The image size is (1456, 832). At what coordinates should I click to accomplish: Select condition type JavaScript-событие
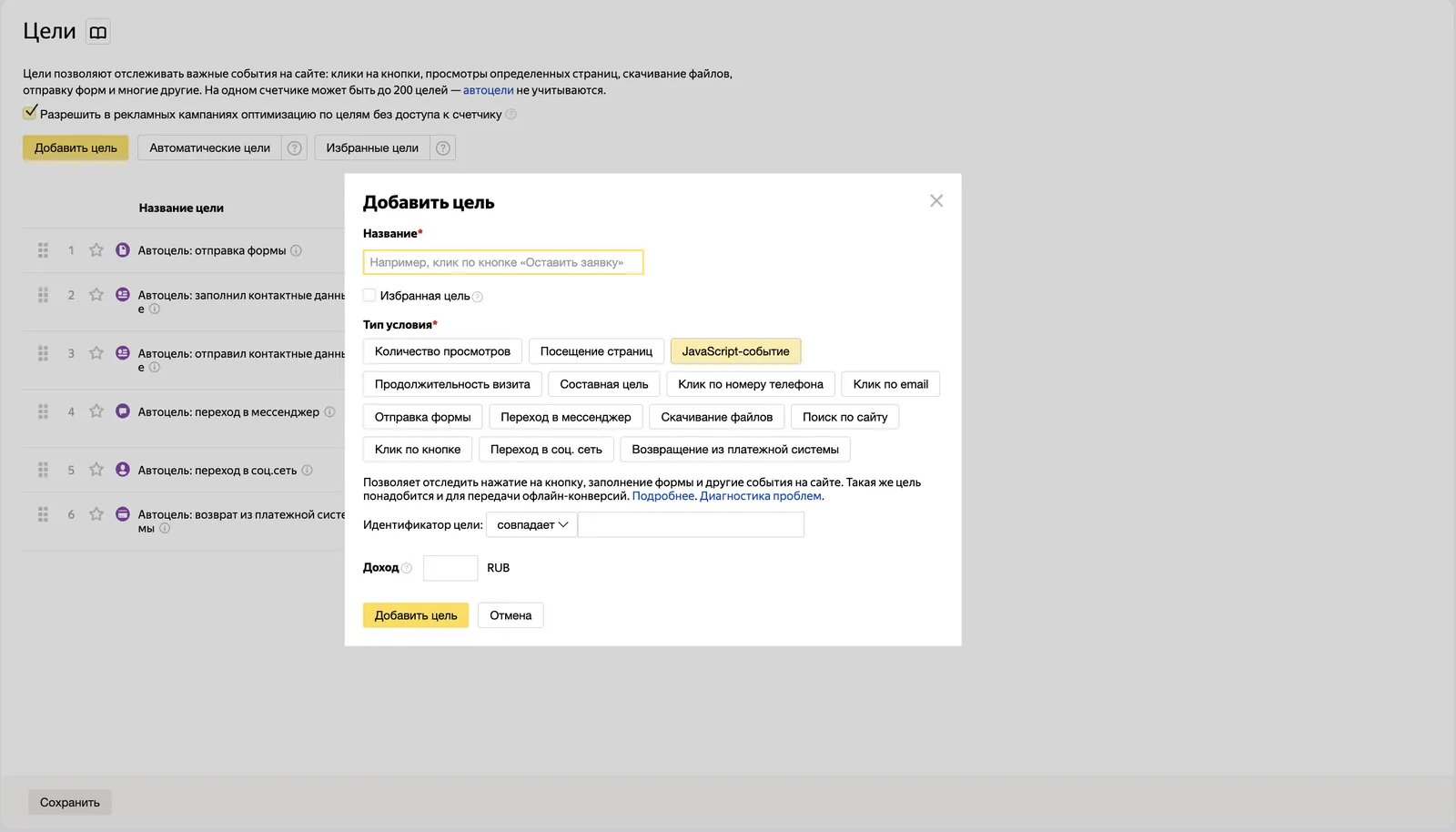coord(735,351)
